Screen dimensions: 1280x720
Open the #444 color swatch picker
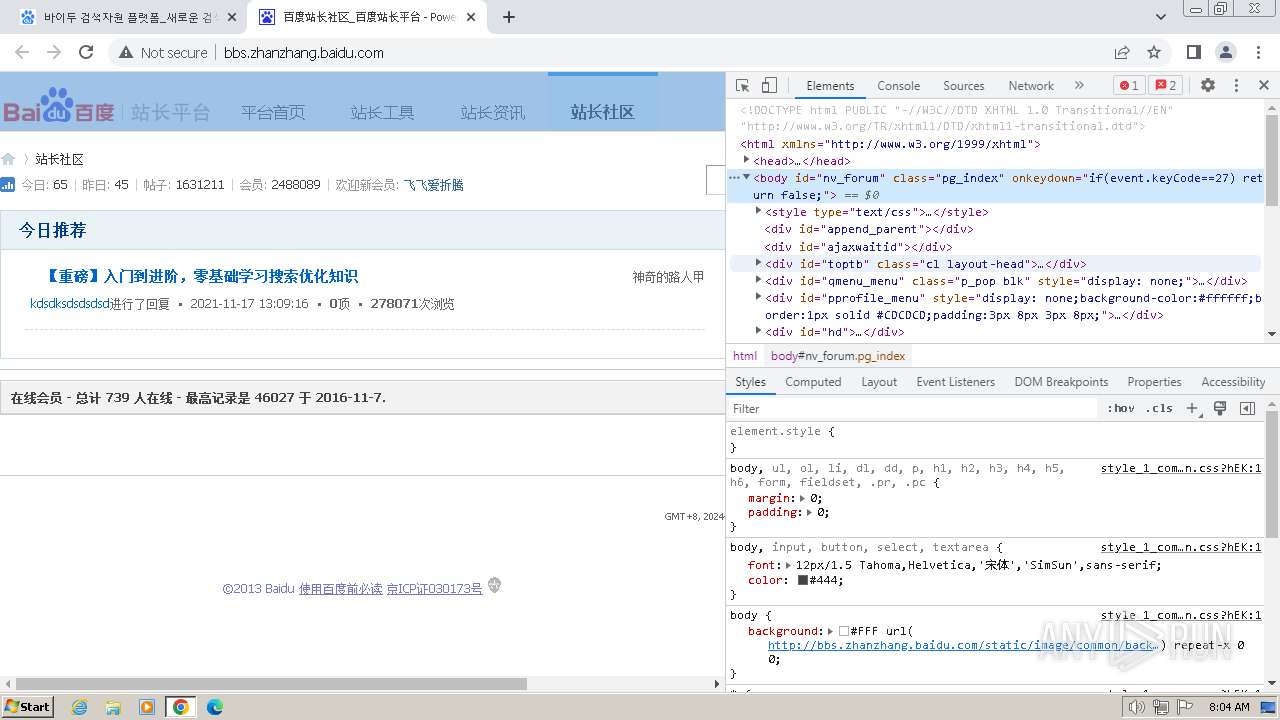[802, 580]
